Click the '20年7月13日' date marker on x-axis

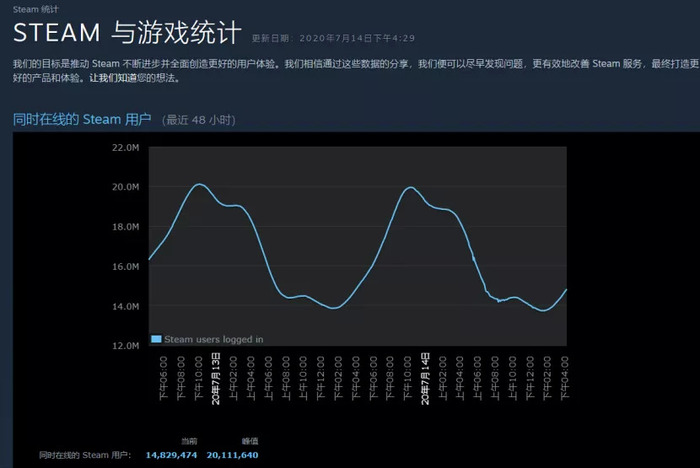[x=216, y=379]
